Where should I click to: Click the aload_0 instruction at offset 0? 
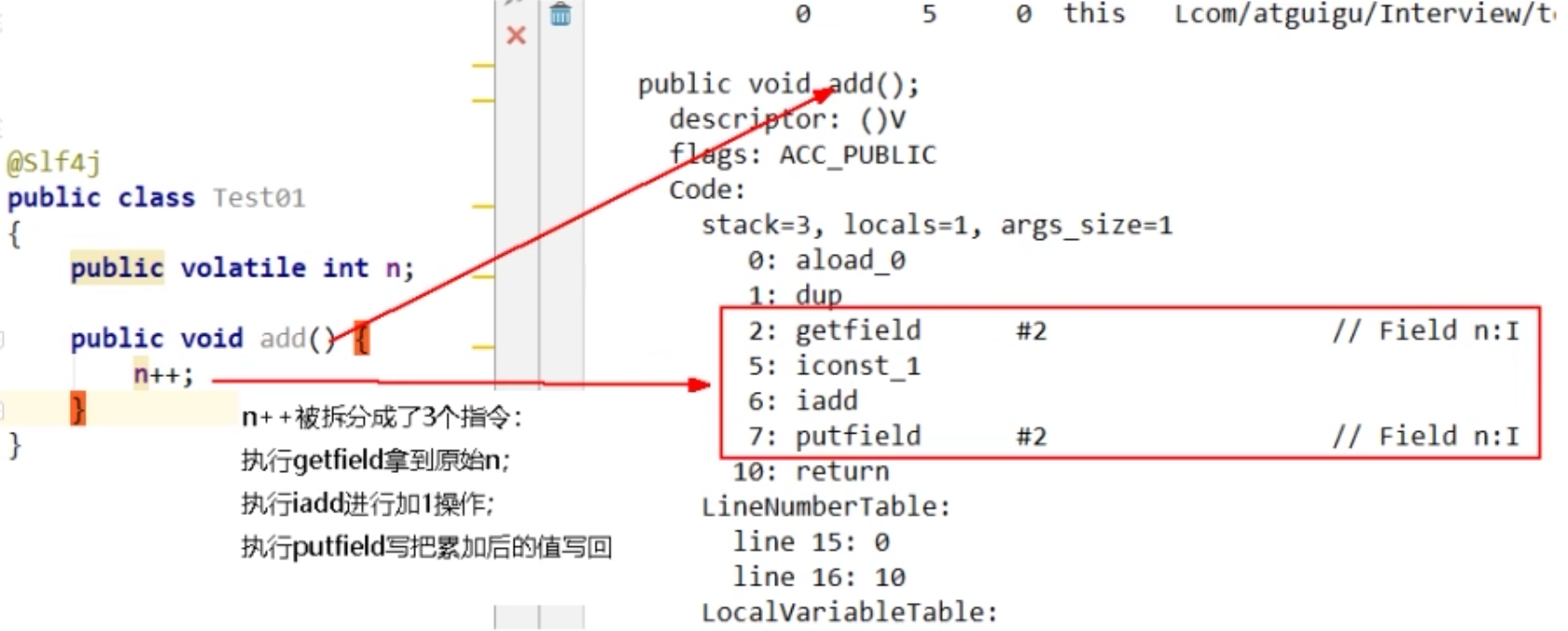(850, 260)
